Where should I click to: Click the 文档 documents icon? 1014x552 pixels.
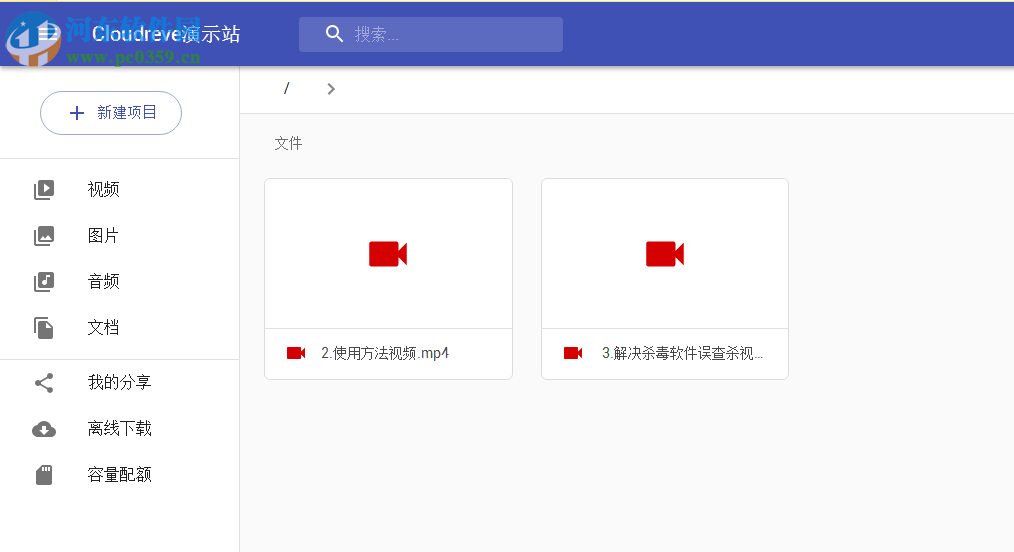(44, 328)
